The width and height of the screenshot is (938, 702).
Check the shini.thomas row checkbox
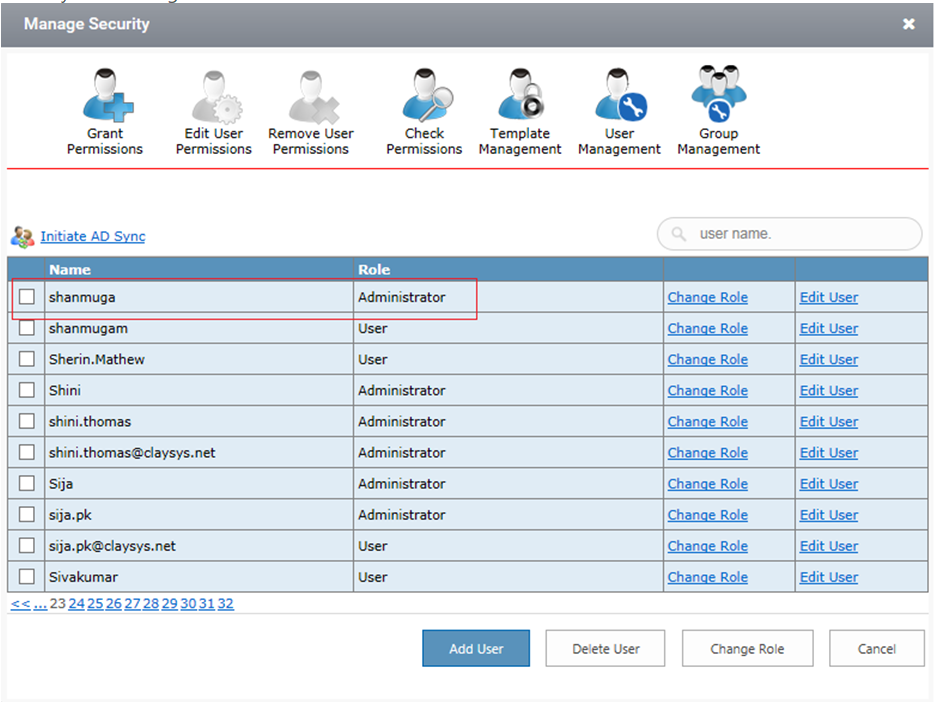(27, 421)
